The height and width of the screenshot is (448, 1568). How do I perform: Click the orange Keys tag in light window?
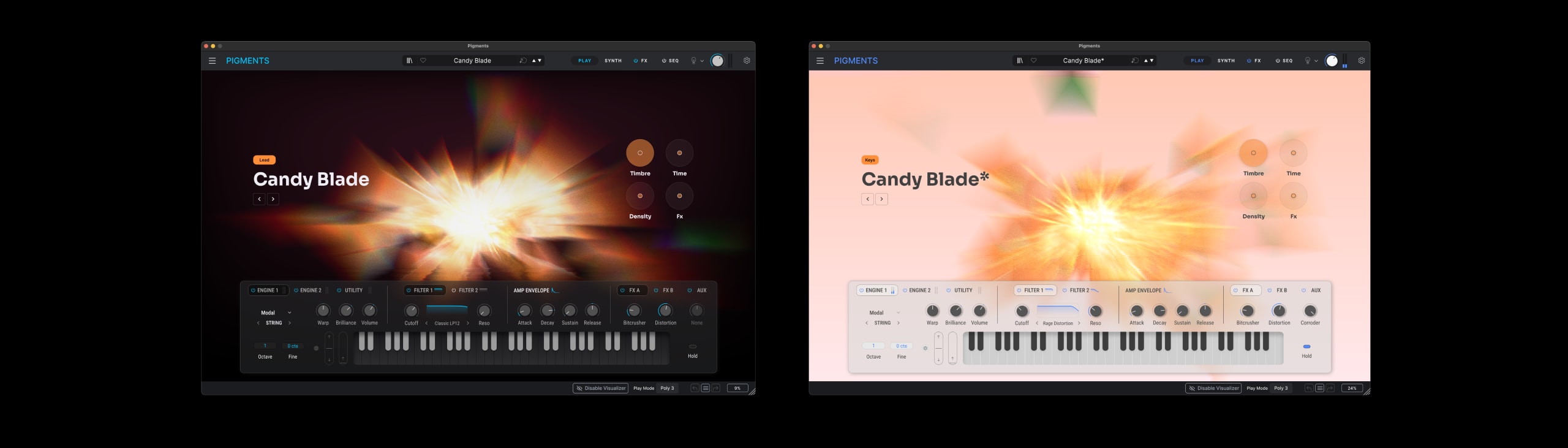[870, 160]
